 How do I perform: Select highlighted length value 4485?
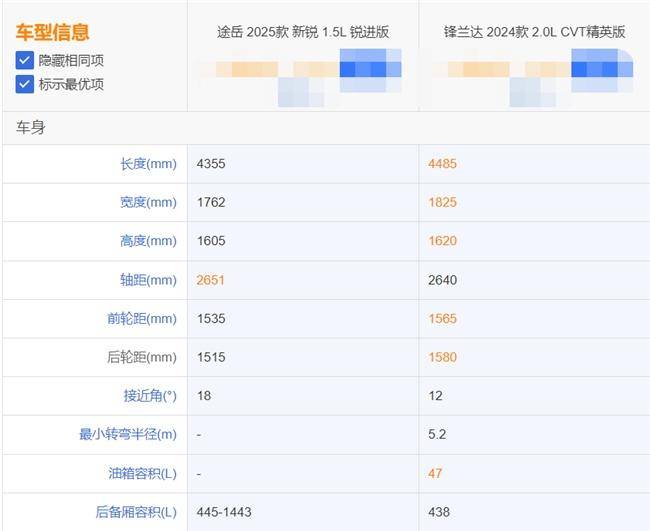tap(442, 164)
